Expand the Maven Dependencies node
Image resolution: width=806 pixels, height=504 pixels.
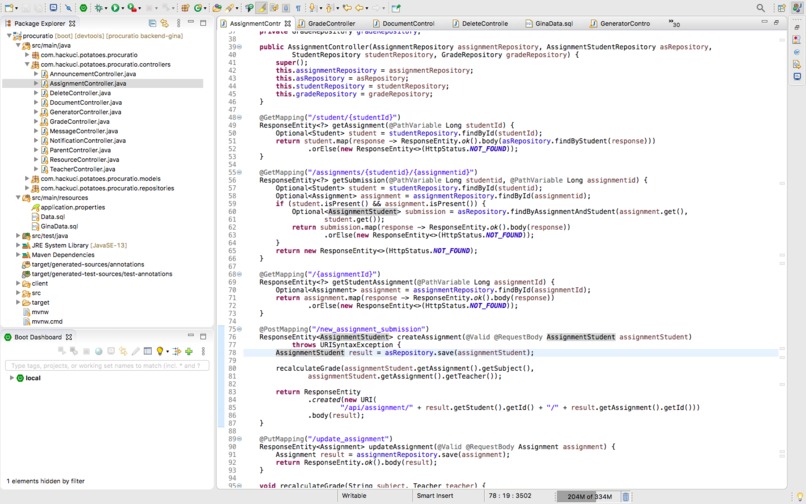click(18, 255)
